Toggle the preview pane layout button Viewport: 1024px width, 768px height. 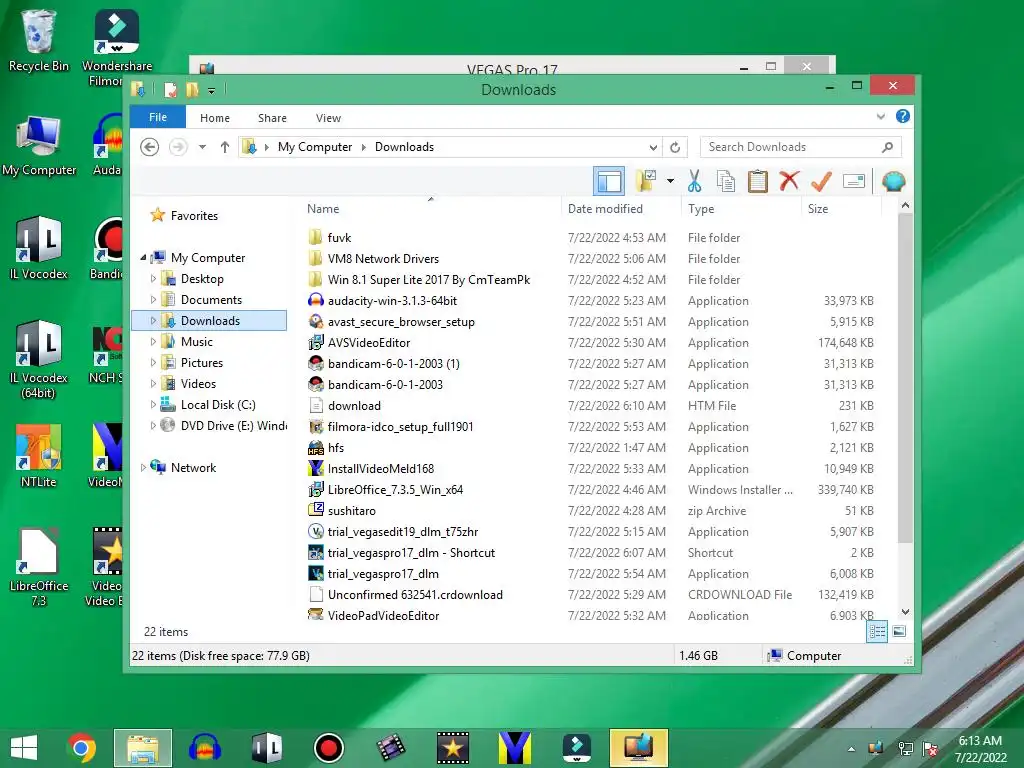coord(609,181)
